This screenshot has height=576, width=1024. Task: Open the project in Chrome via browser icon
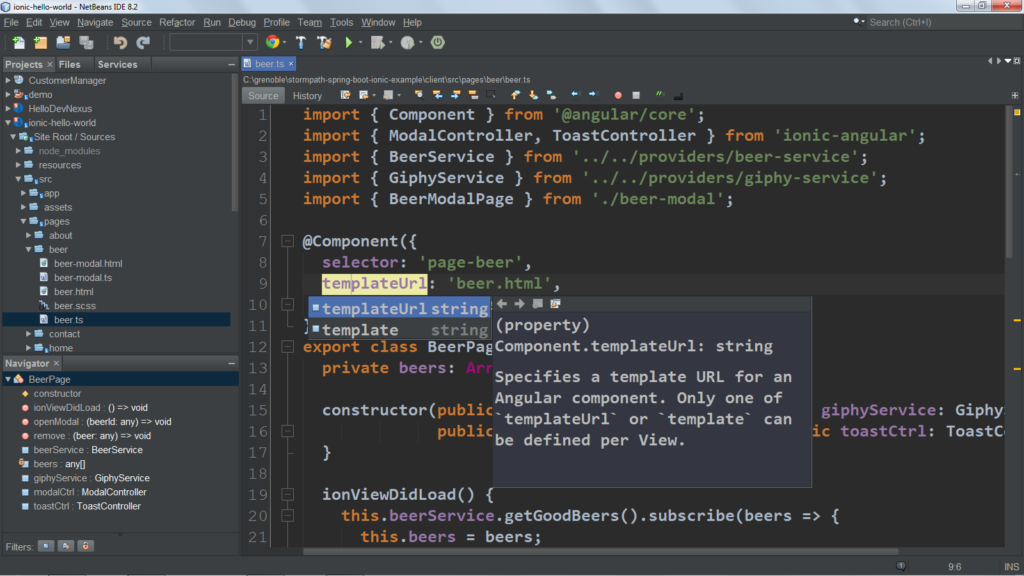[274, 42]
